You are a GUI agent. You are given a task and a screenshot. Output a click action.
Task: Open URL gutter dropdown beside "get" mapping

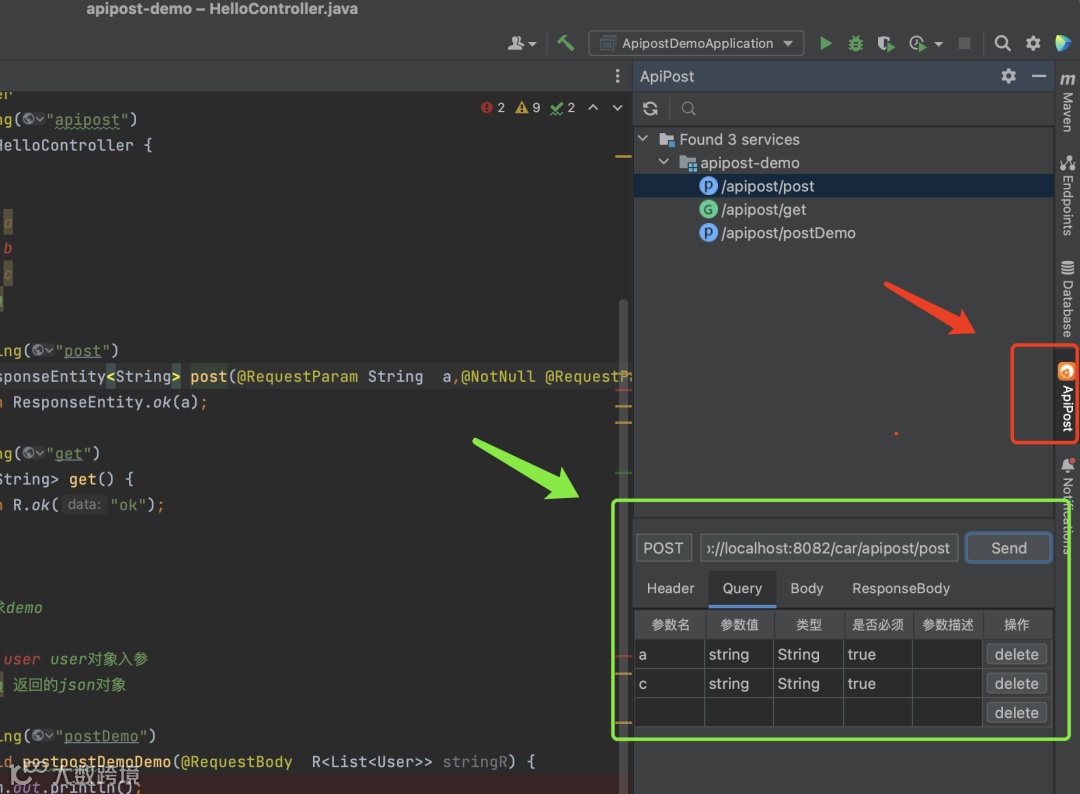33,453
